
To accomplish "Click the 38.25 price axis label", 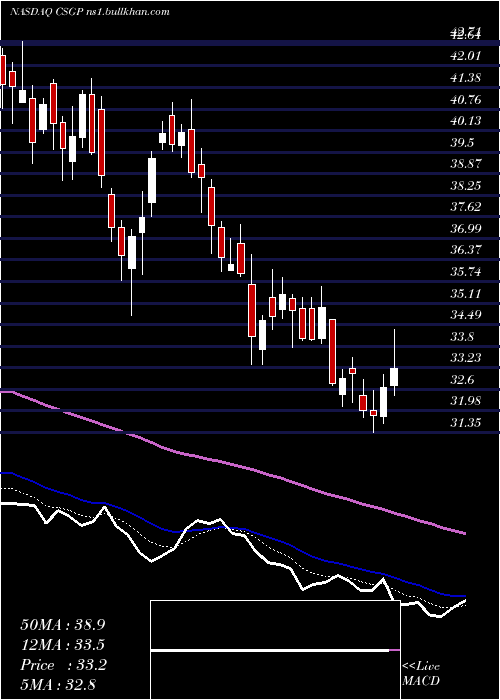I will pyautogui.click(x=466, y=185).
